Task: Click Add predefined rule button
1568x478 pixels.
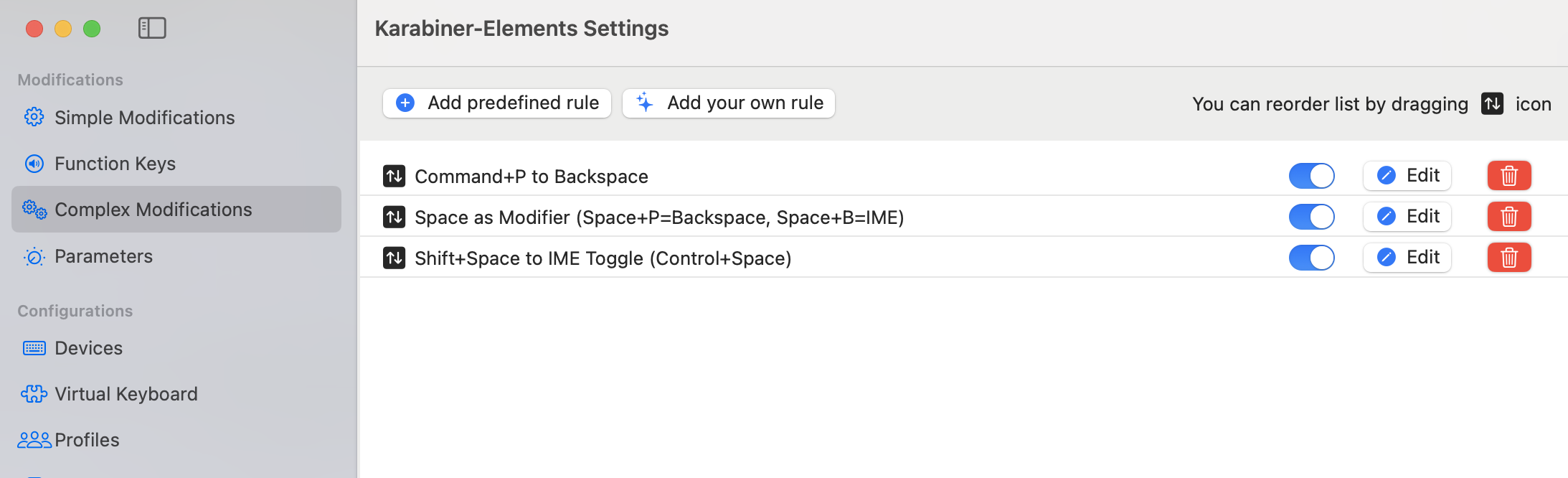Action: pyautogui.click(x=497, y=103)
